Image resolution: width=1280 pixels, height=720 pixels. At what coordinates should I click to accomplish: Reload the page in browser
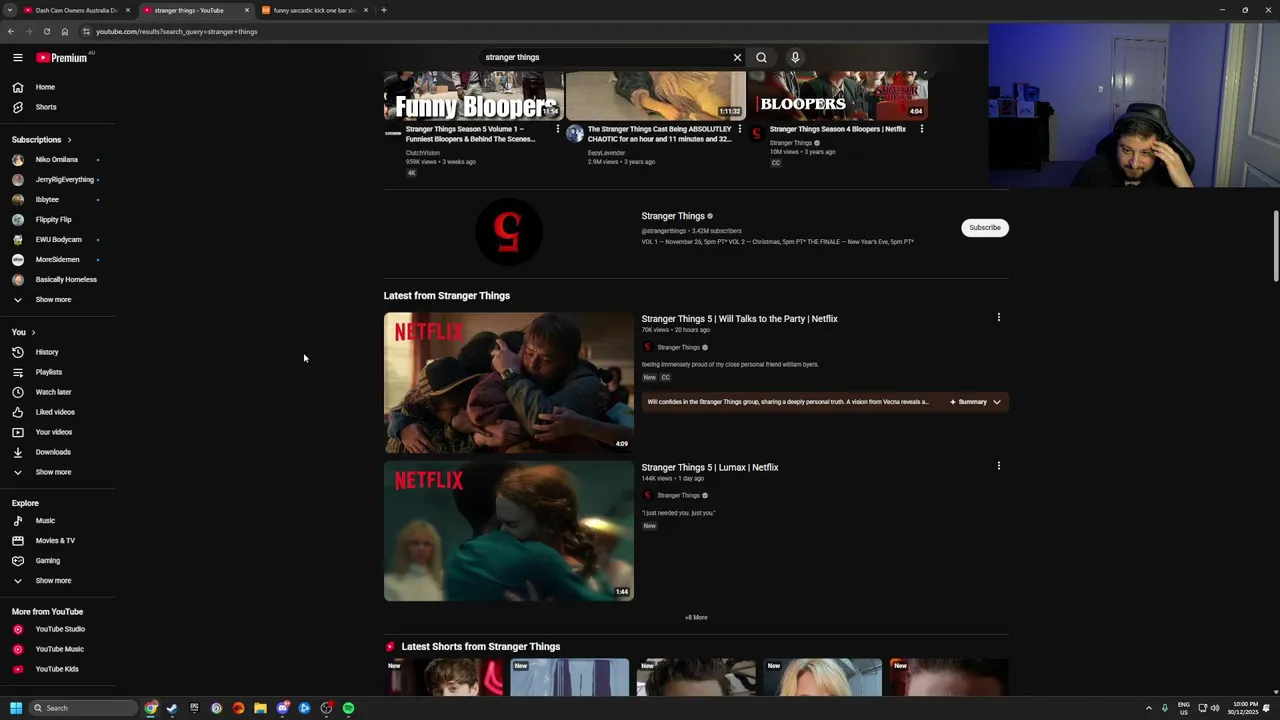(x=46, y=31)
